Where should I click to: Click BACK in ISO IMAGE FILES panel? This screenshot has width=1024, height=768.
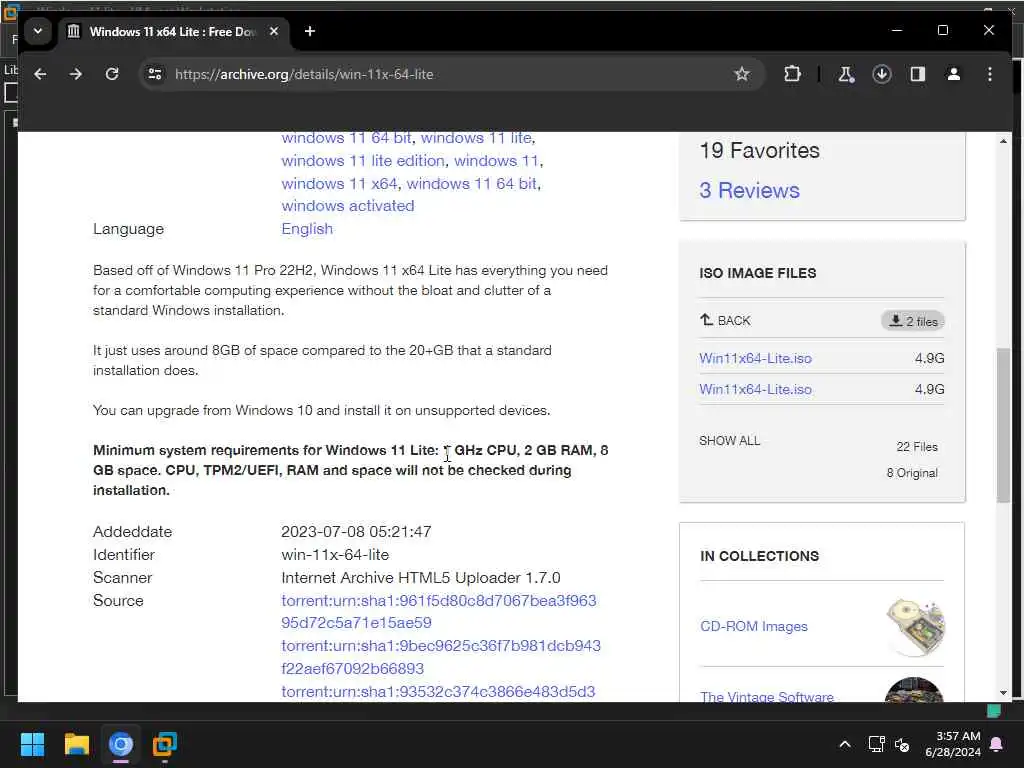point(726,321)
